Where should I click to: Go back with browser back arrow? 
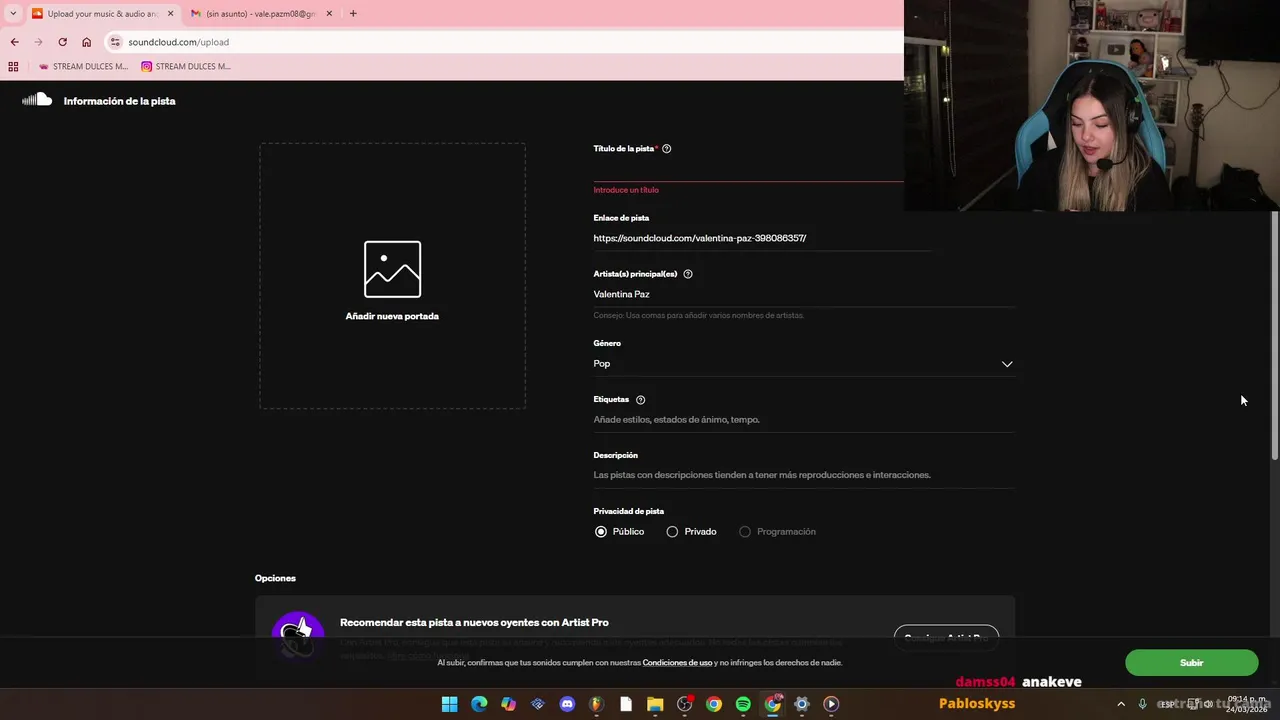14,42
